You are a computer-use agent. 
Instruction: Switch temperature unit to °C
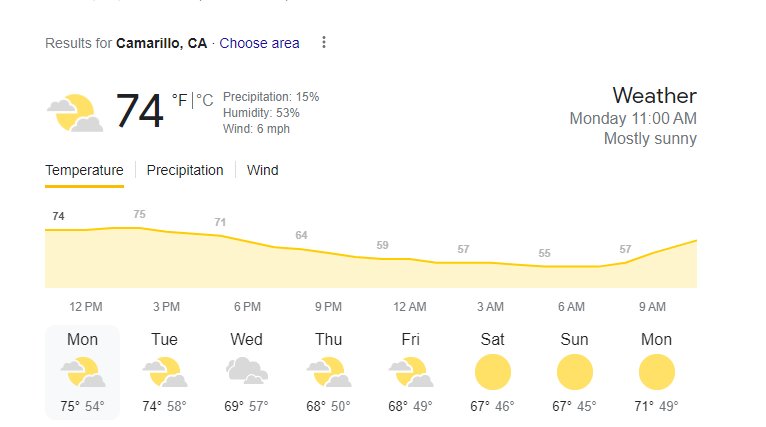tap(205, 101)
